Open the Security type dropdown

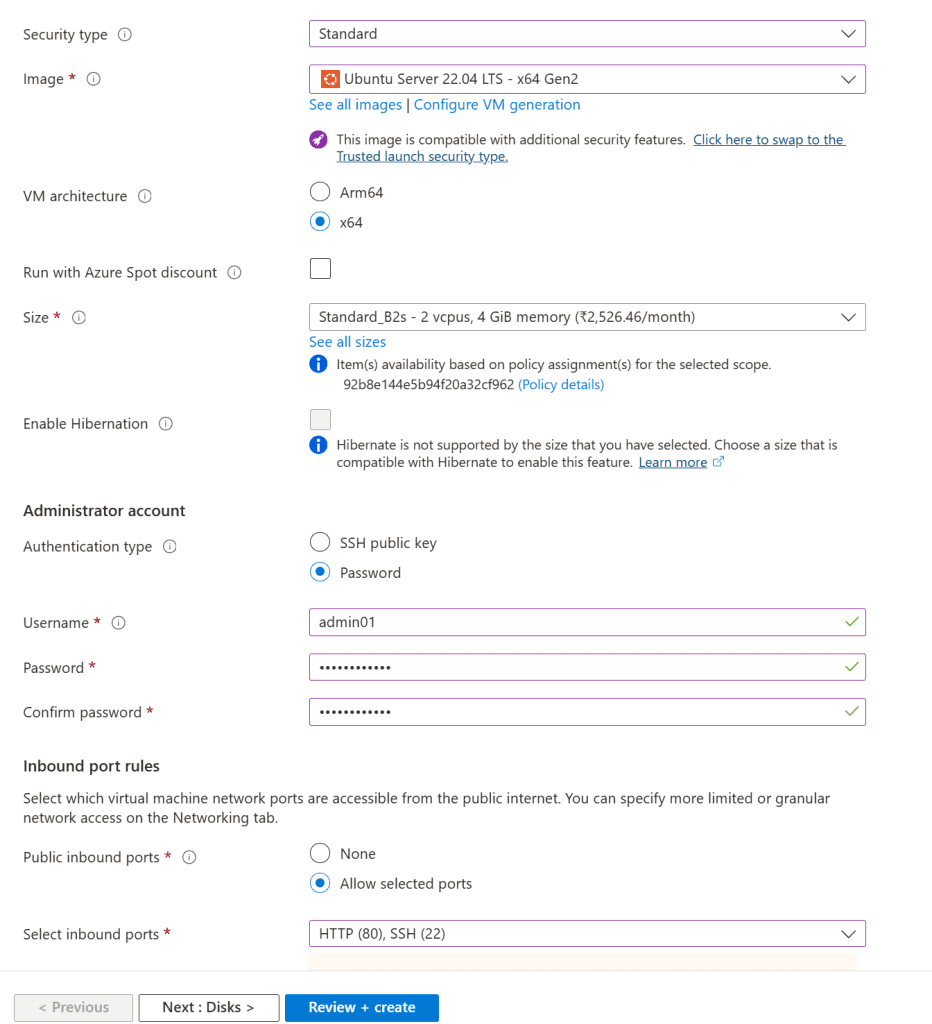pos(587,34)
